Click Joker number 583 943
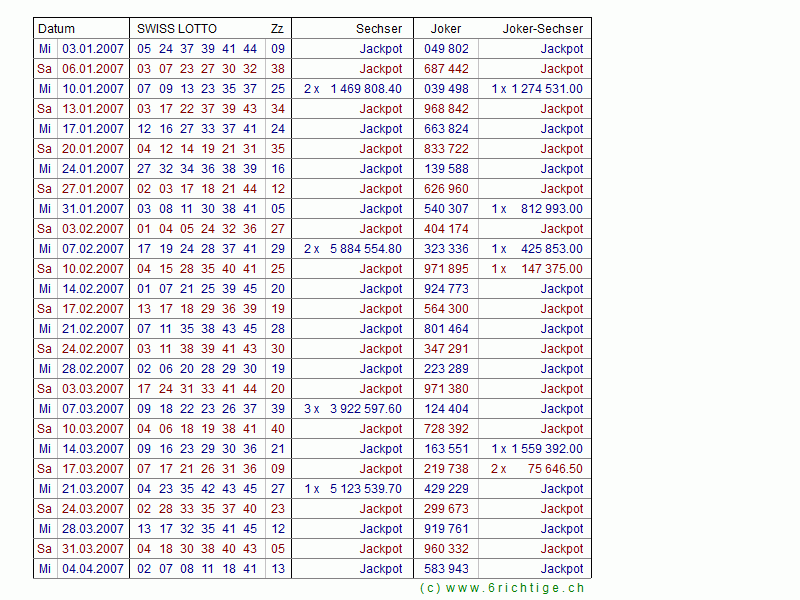 point(446,569)
